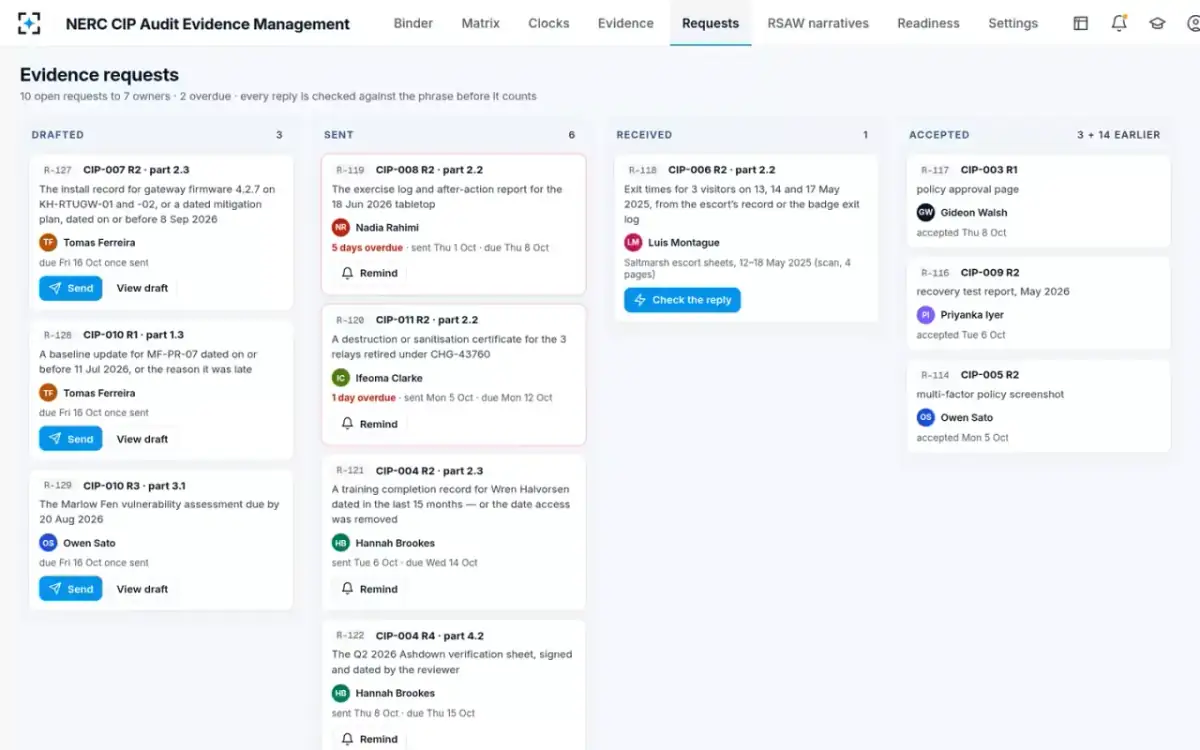Click the R-119 request ID chip
The height and width of the screenshot is (750, 1200).
(x=350, y=170)
